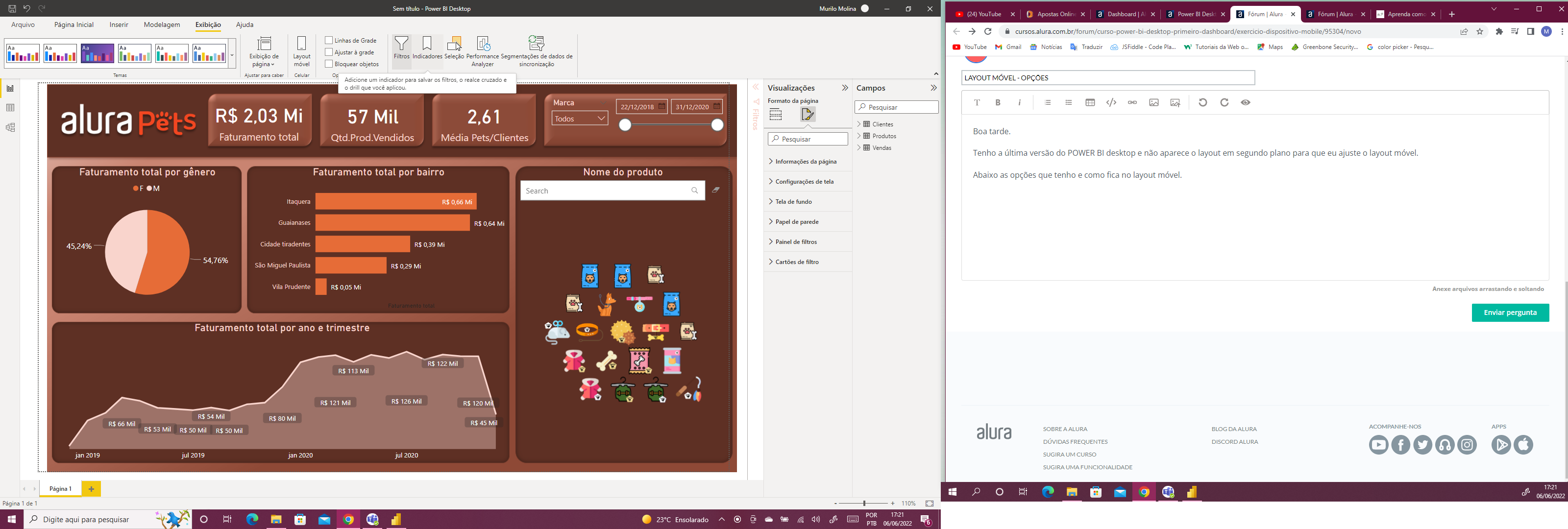The image size is (1568, 529).
Task: Switch to Ajuda ribbon tab
Action: pos(245,24)
